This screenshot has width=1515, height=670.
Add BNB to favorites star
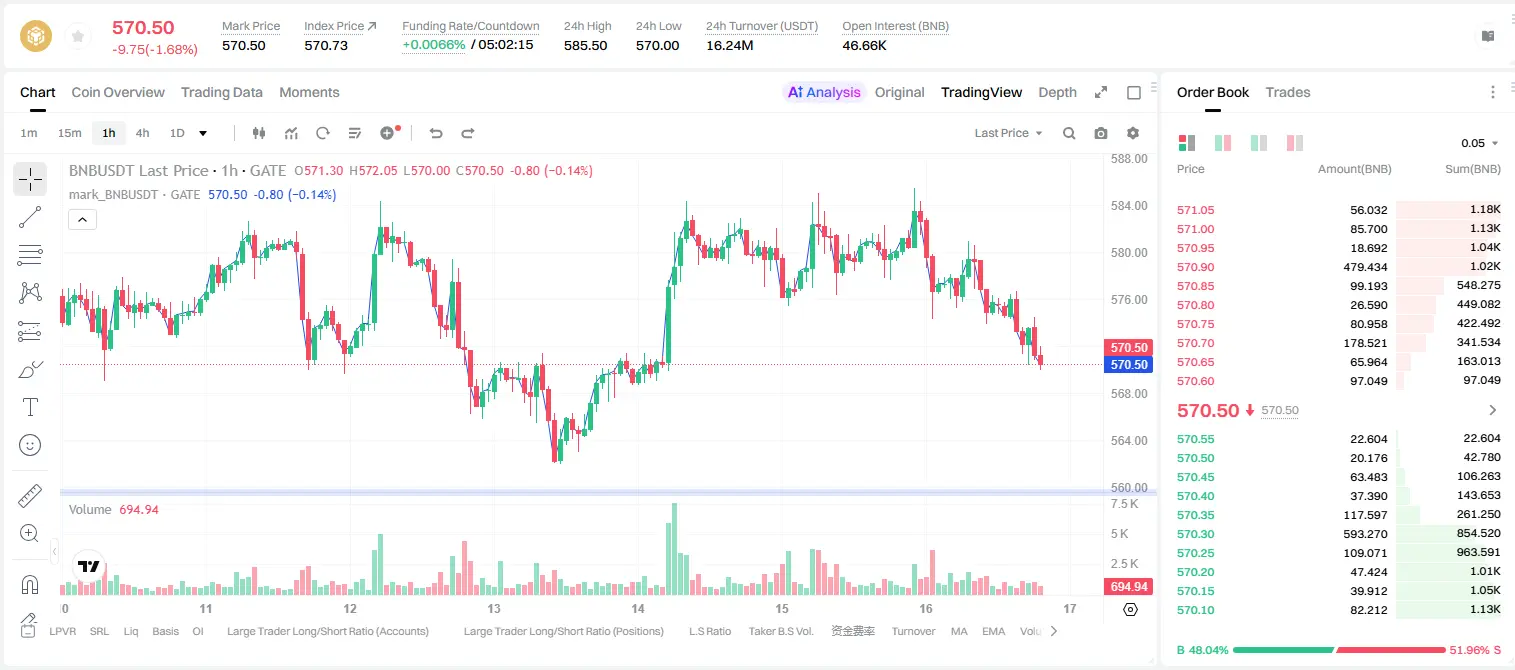point(77,37)
